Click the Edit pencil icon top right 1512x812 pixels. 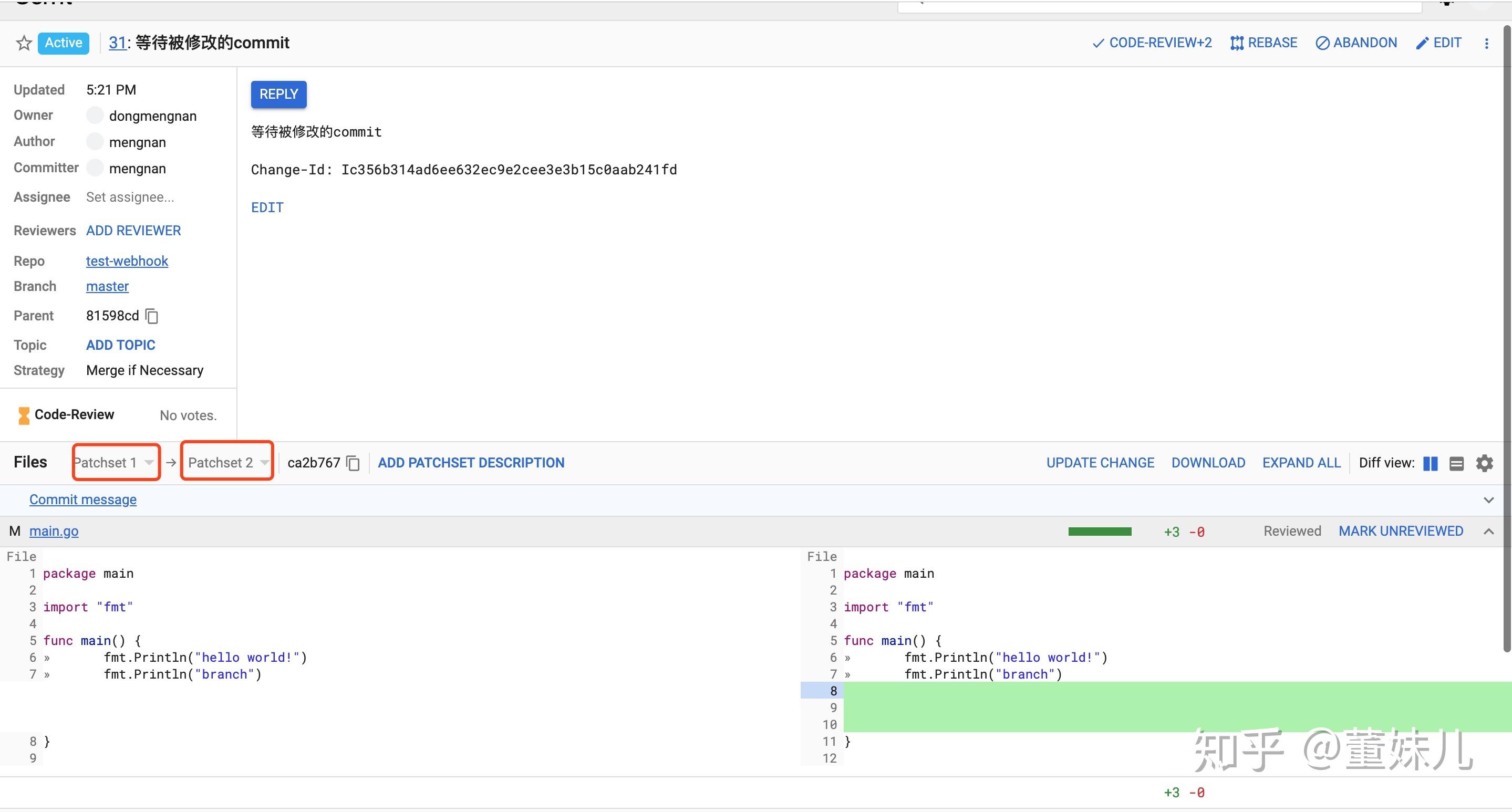(x=1423, y=43)
